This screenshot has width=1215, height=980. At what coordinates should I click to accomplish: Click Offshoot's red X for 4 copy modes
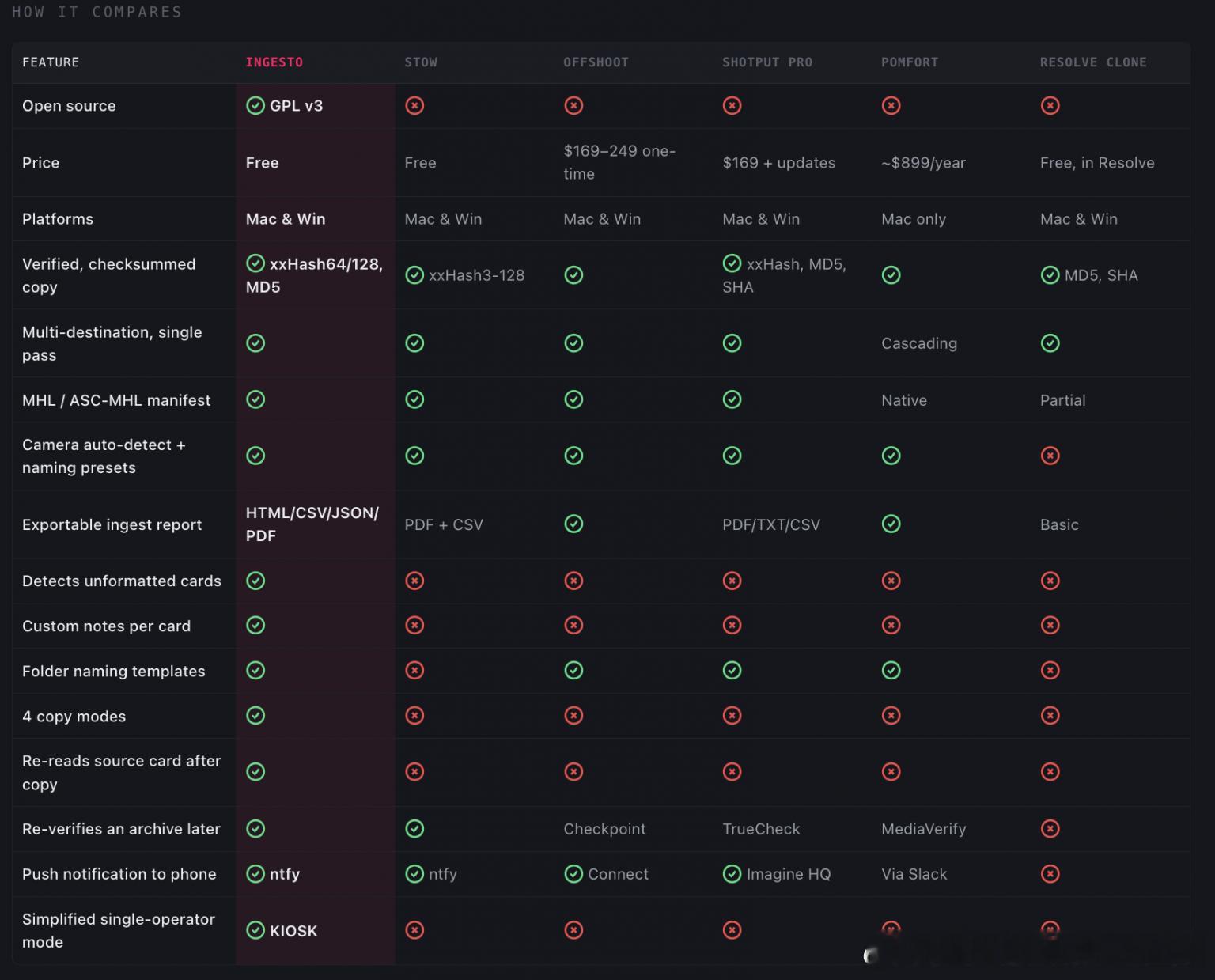pos(573,716)
